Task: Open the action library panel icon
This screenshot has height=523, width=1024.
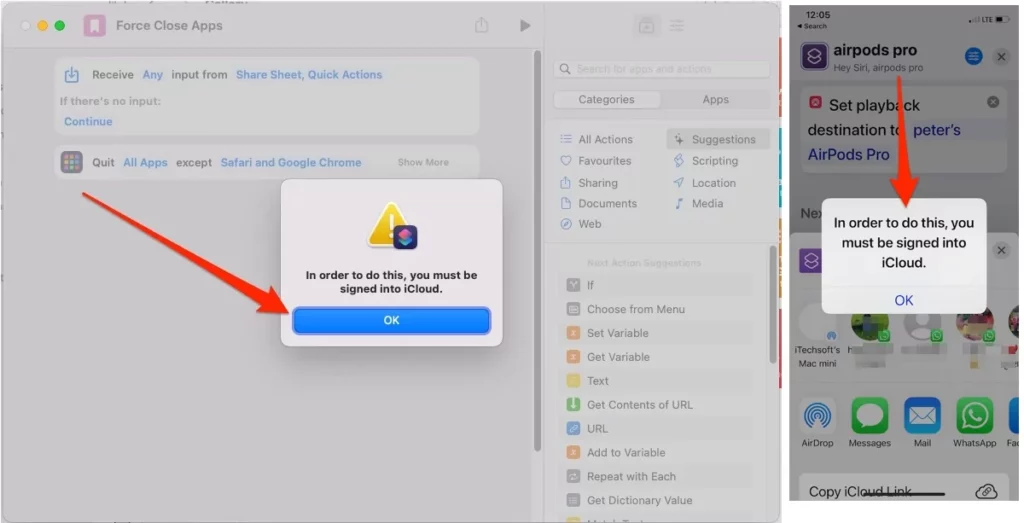Action: [x=647, y=25]
